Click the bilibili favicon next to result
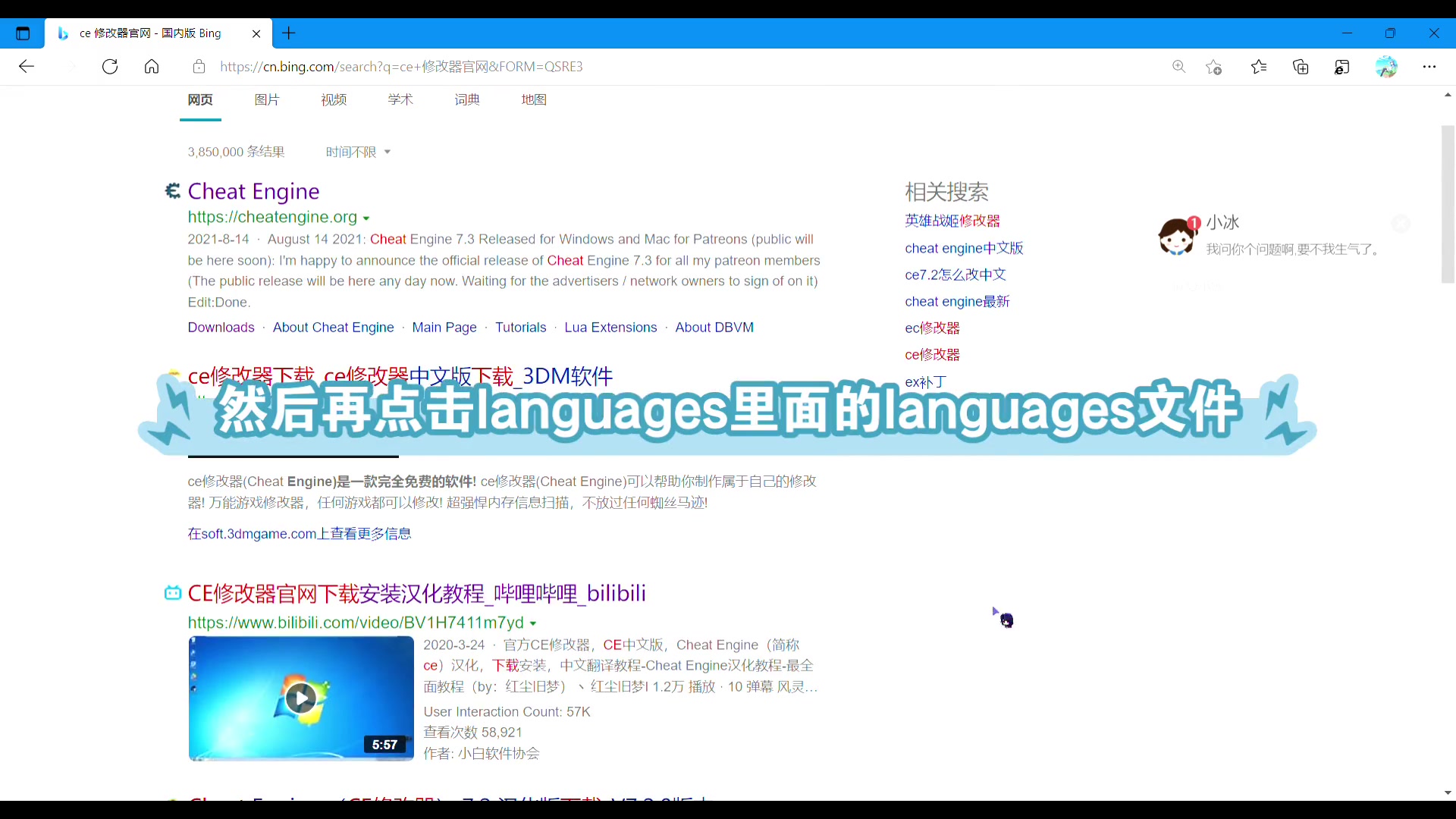 coord(173,593)
